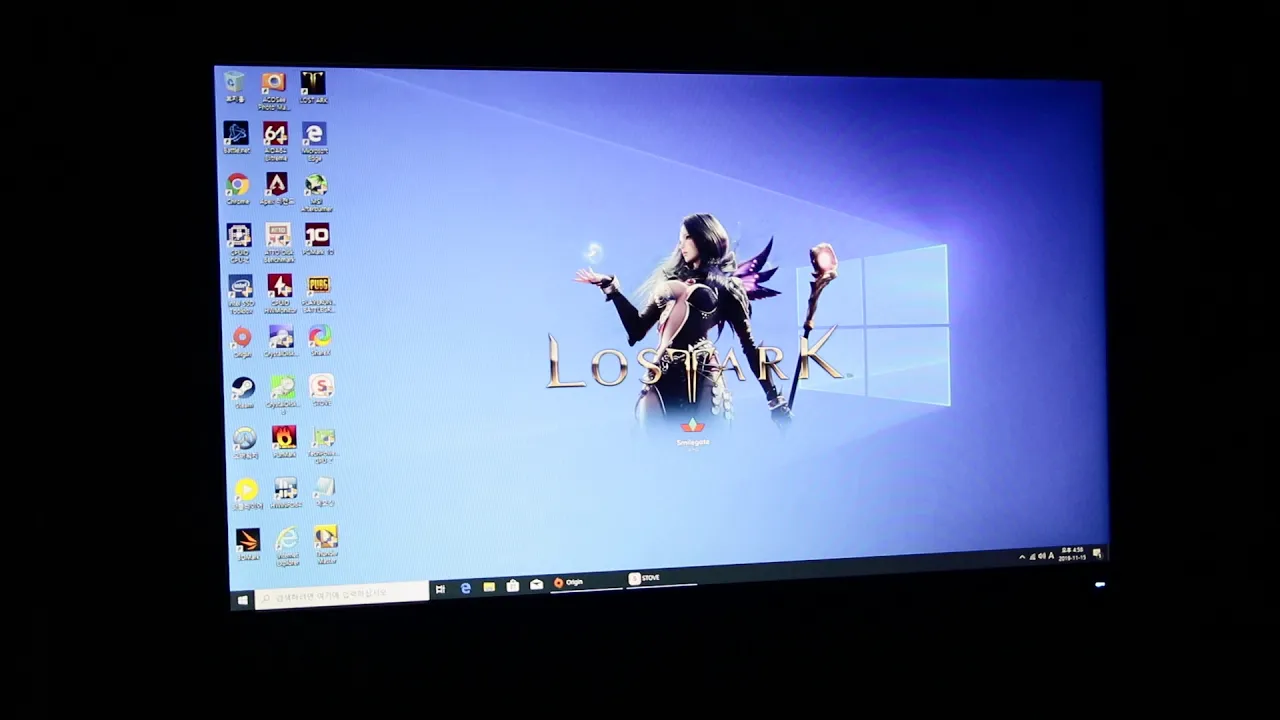Launch the MSI Afterburner shortcut

pyautogui.click(x=316, y=193)
